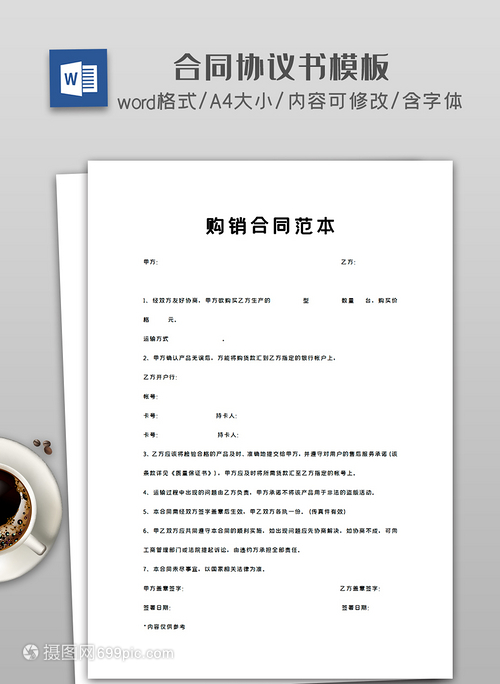Viewport: 500px width, 684px height.
Task: Select clause 2 starting with 甲方确认产品无误后
Action: point(239,358)
